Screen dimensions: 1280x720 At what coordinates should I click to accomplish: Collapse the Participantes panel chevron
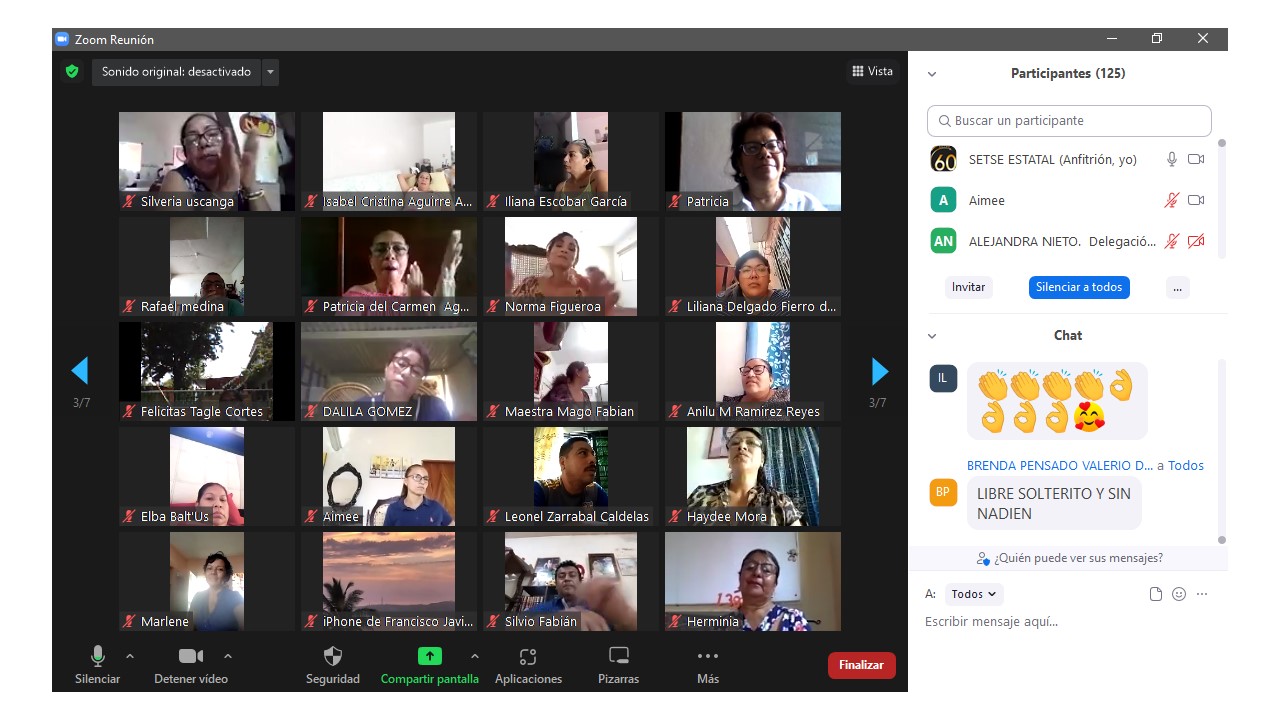coord(932,74)
